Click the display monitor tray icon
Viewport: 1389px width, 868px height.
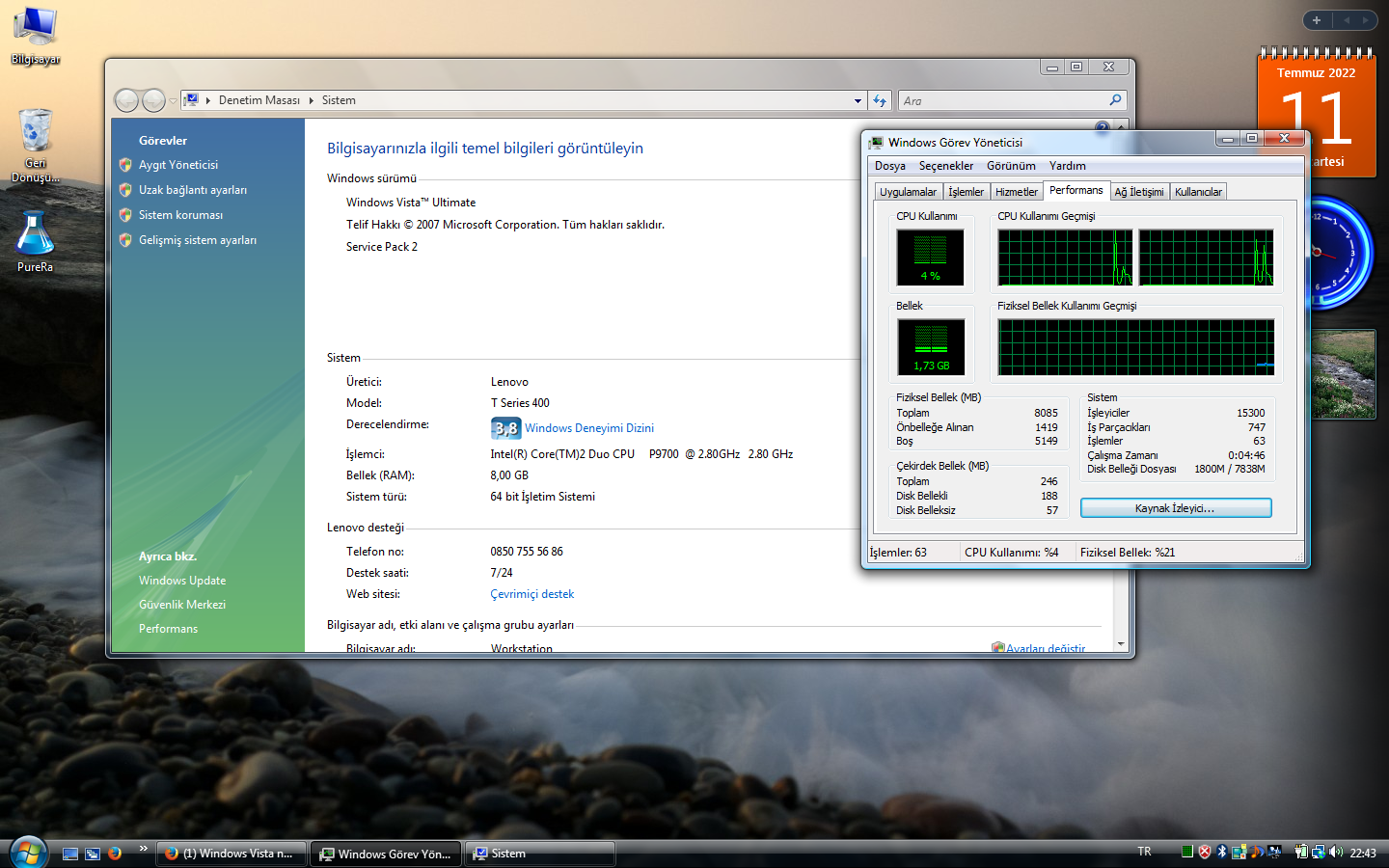[1274, 852]
